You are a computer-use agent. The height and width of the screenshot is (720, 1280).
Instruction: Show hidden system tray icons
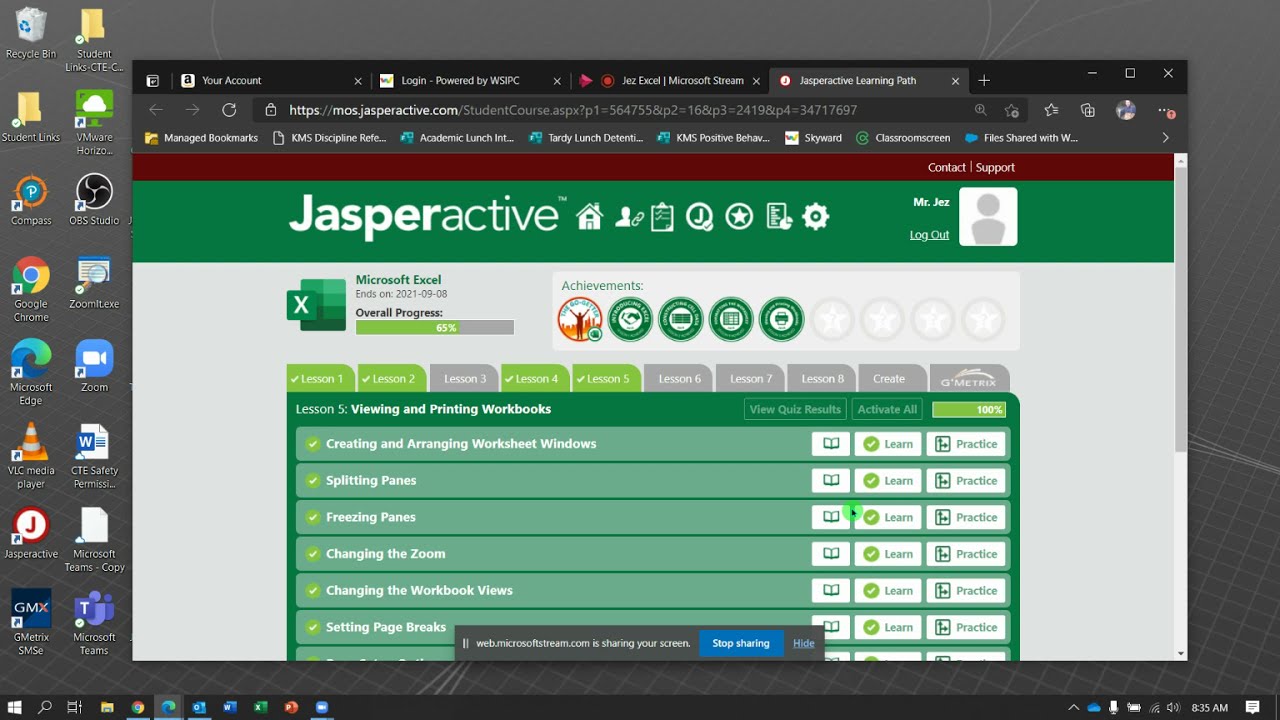tap(1073, 707)
